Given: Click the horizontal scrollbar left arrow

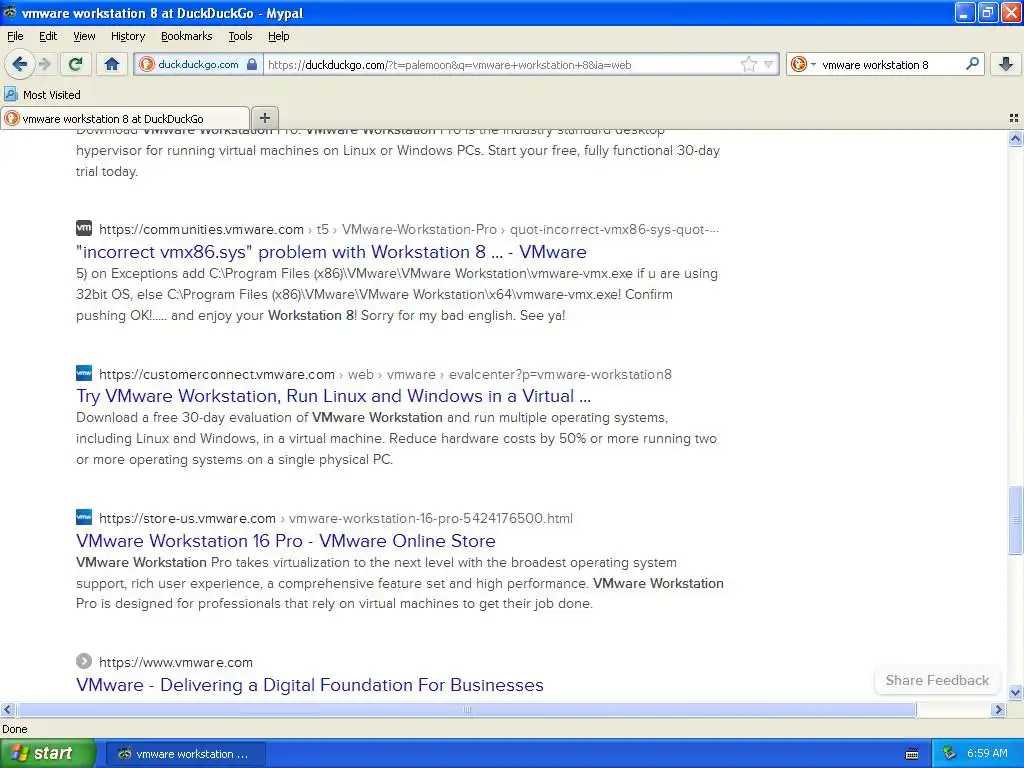Looking at the screenshot, I should click(7, 709).
